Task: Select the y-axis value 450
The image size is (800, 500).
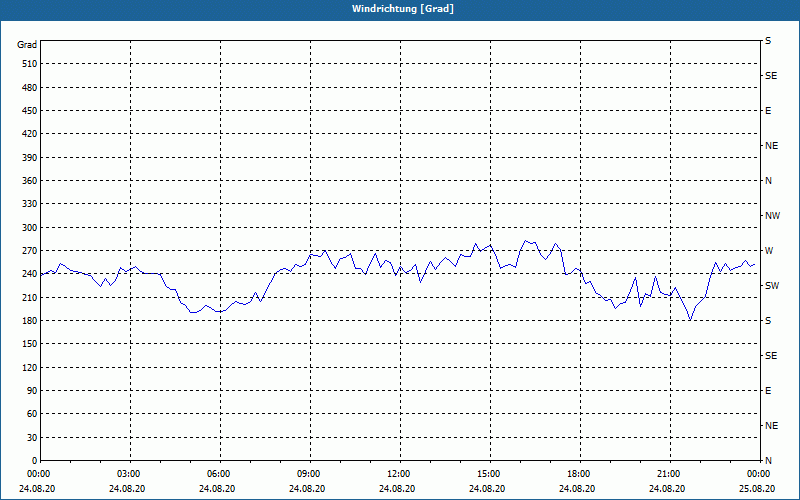Action: [x=30, y=111]
